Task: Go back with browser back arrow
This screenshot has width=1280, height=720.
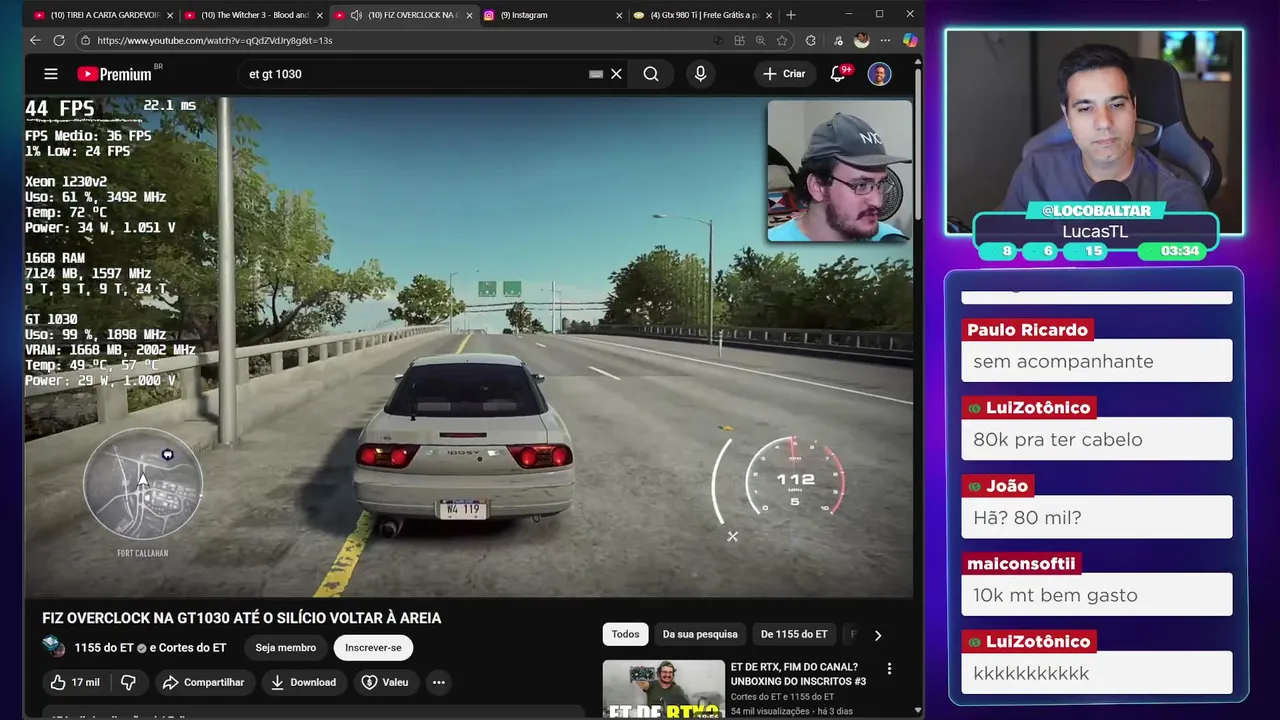Action: pyautogui.click(x=35, y=40)
